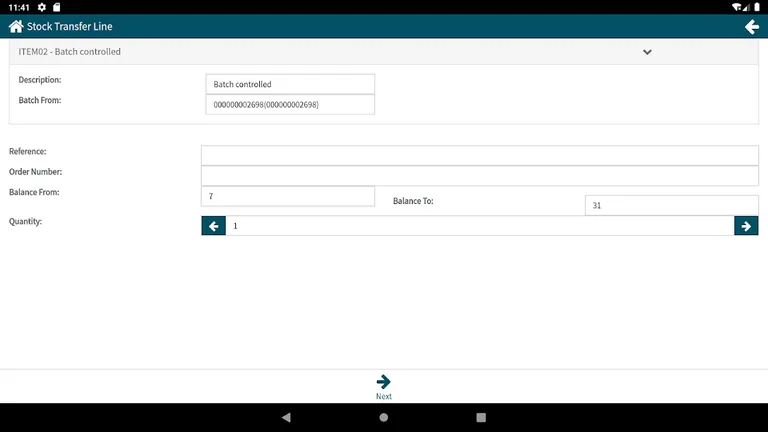
Task: Tap Android recent apps square button
Action: coord(481,417)
